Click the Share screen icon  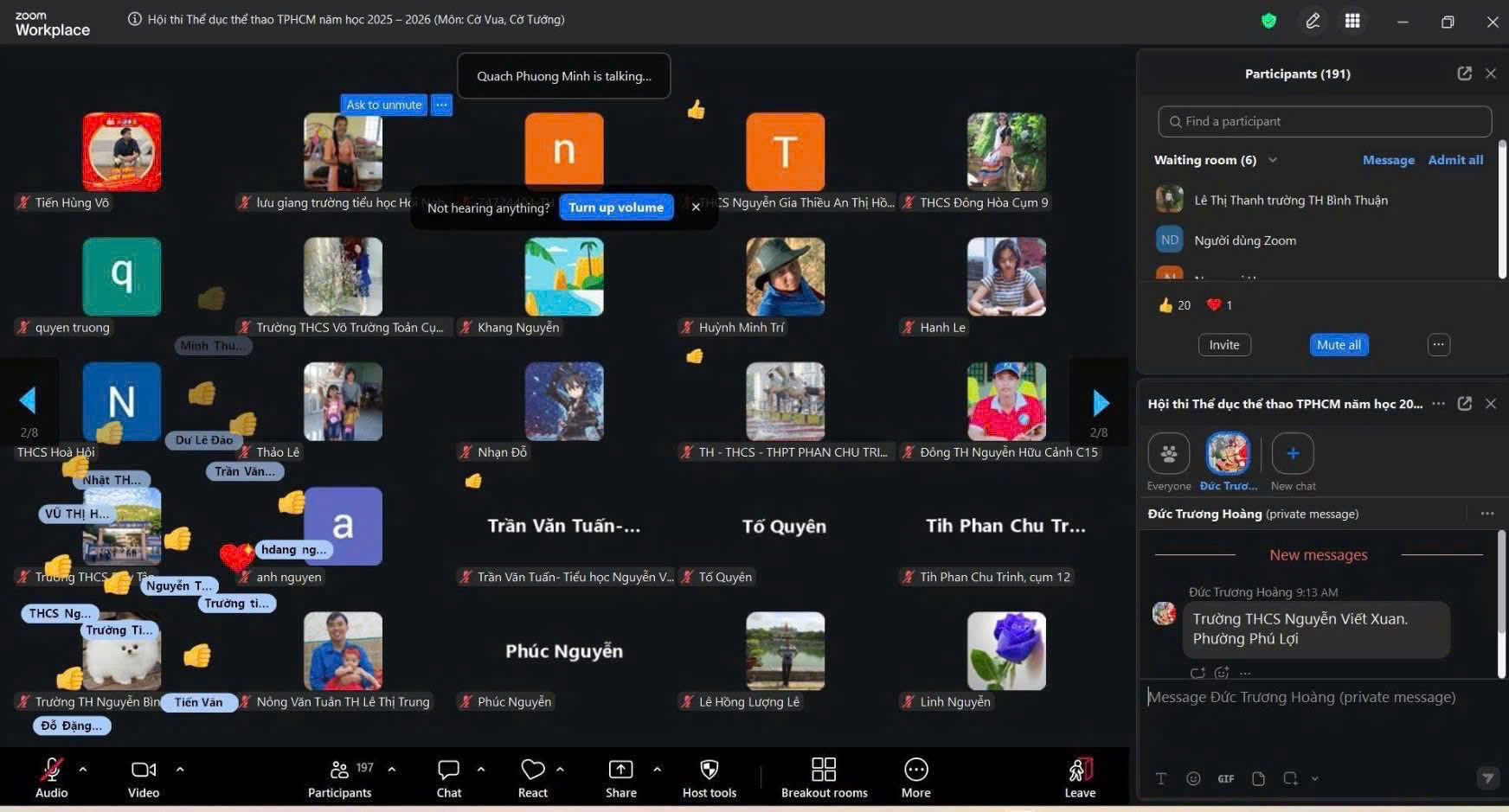(x=620, y=770)
